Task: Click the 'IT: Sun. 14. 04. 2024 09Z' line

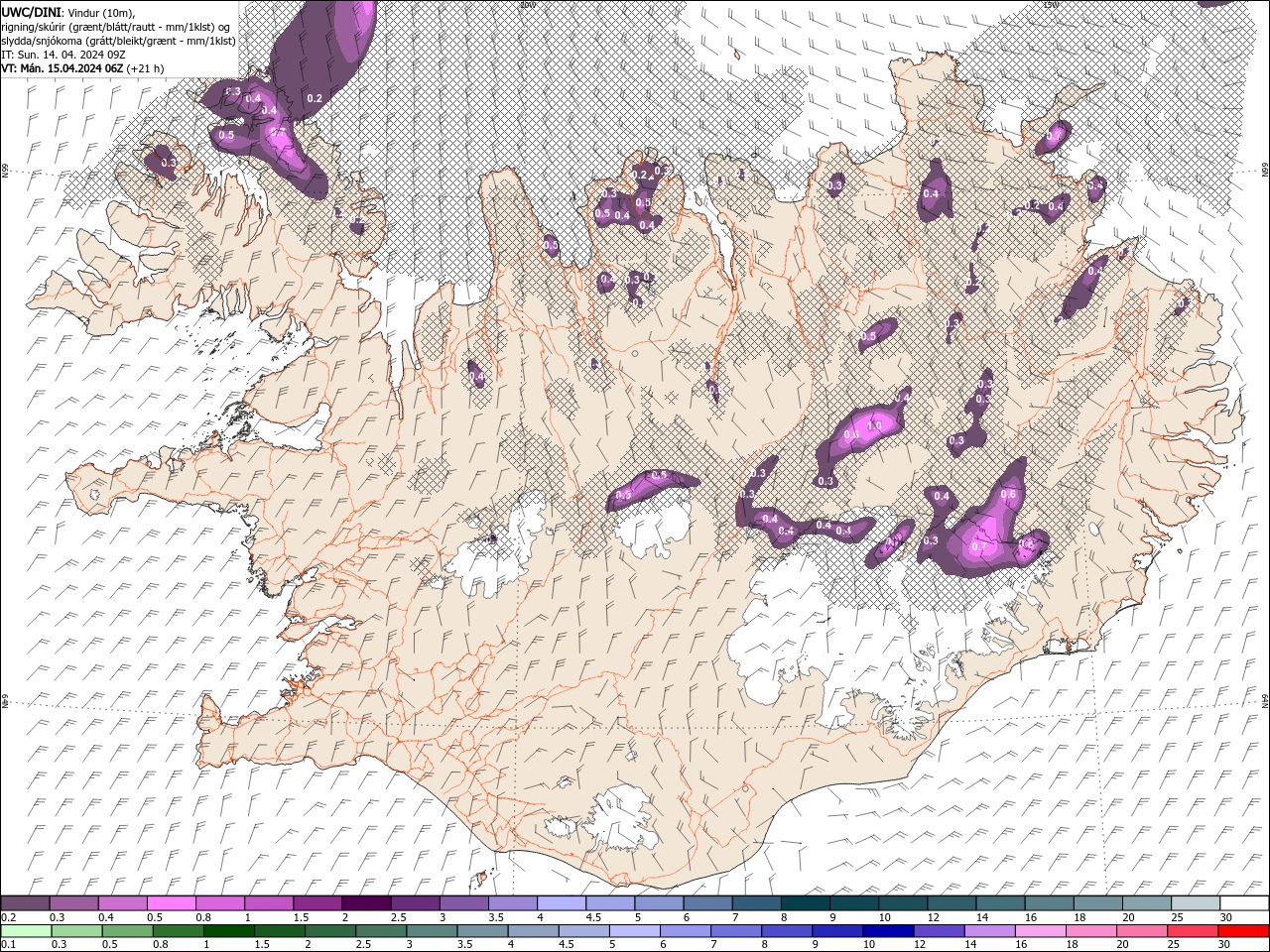Action: pyautogui.click(x=62, y=54)
